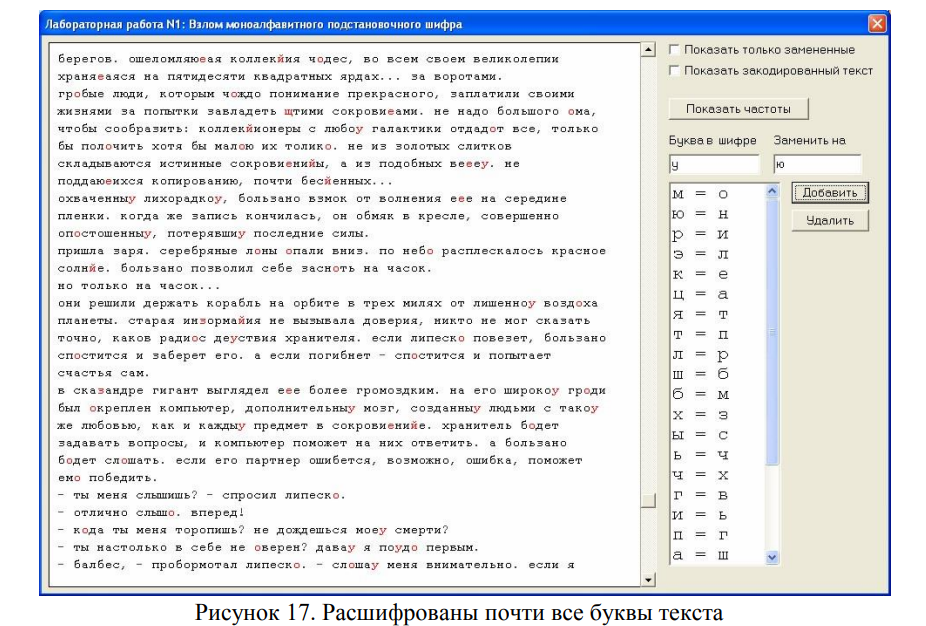
Task: Click the text area scroll-down arrow
Action: 648,579
